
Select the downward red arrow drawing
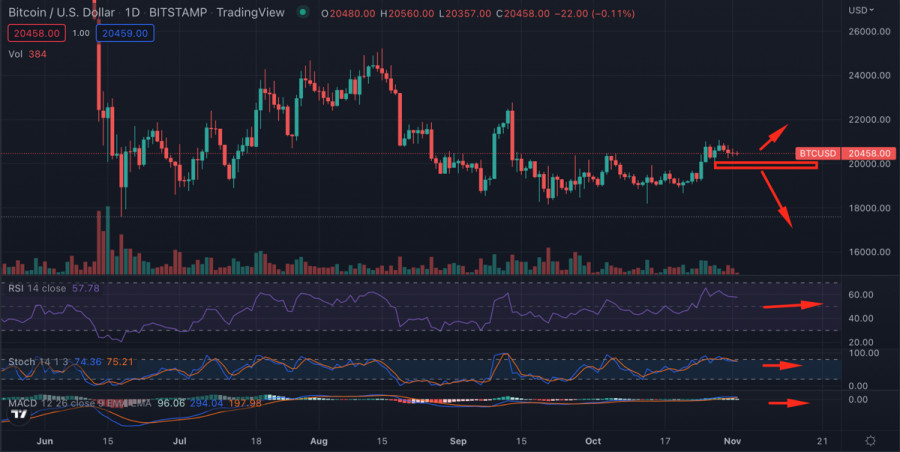click(777, 198)
